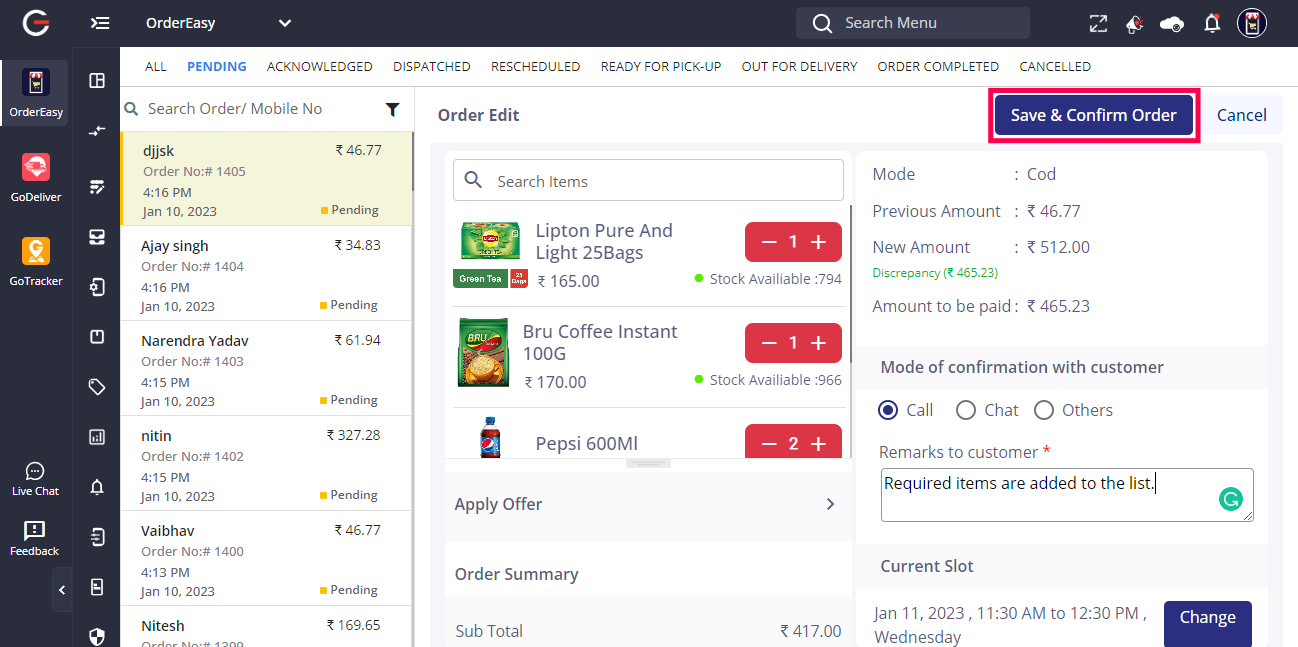This screenshot has width=1298, height=647.
Task: Collapse the left sidebar arrow
Action: 62,590
